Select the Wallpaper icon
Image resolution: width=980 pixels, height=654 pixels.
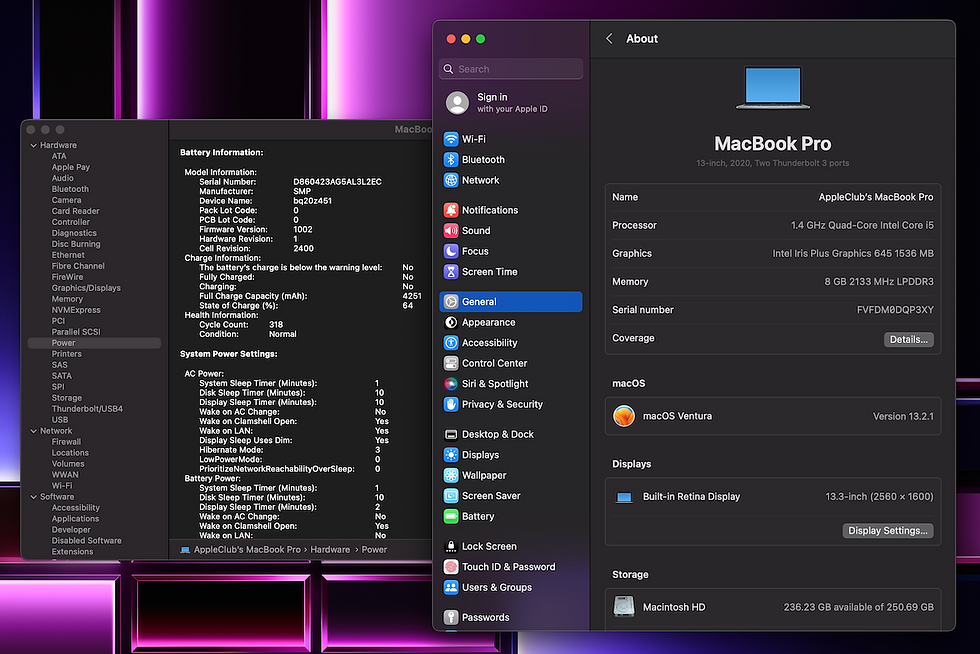451,475
